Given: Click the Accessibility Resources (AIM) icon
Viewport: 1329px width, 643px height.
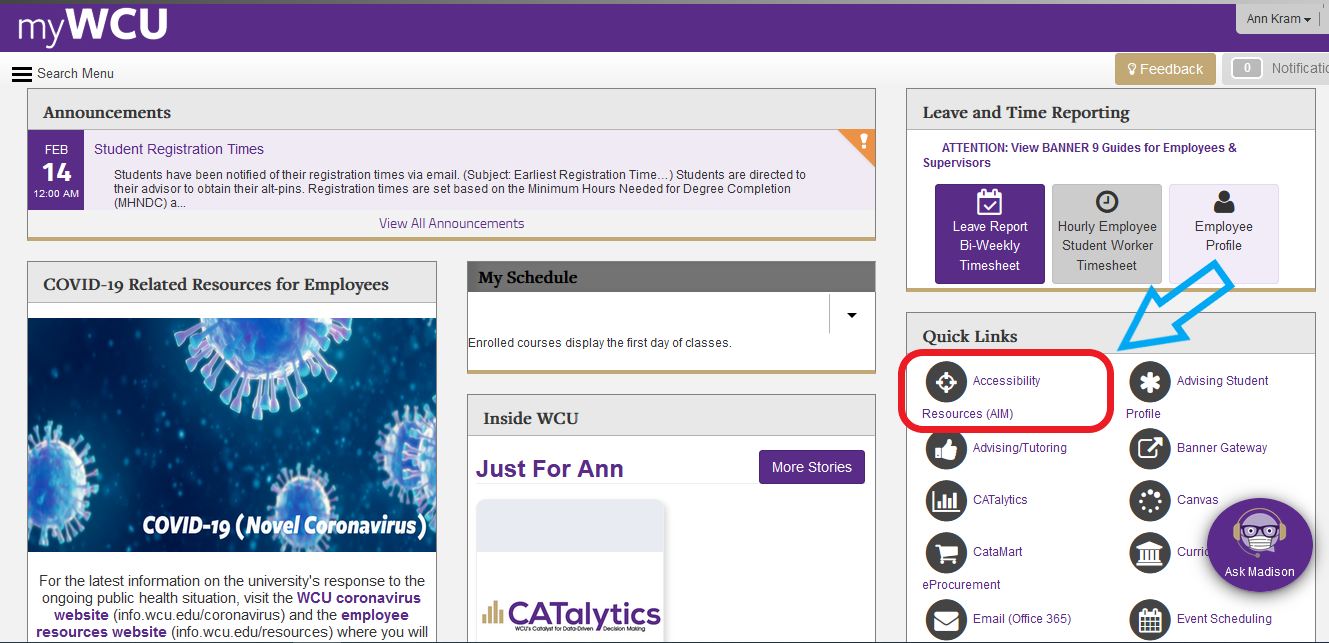Looking at the screenshot, I should click(946, 381).
